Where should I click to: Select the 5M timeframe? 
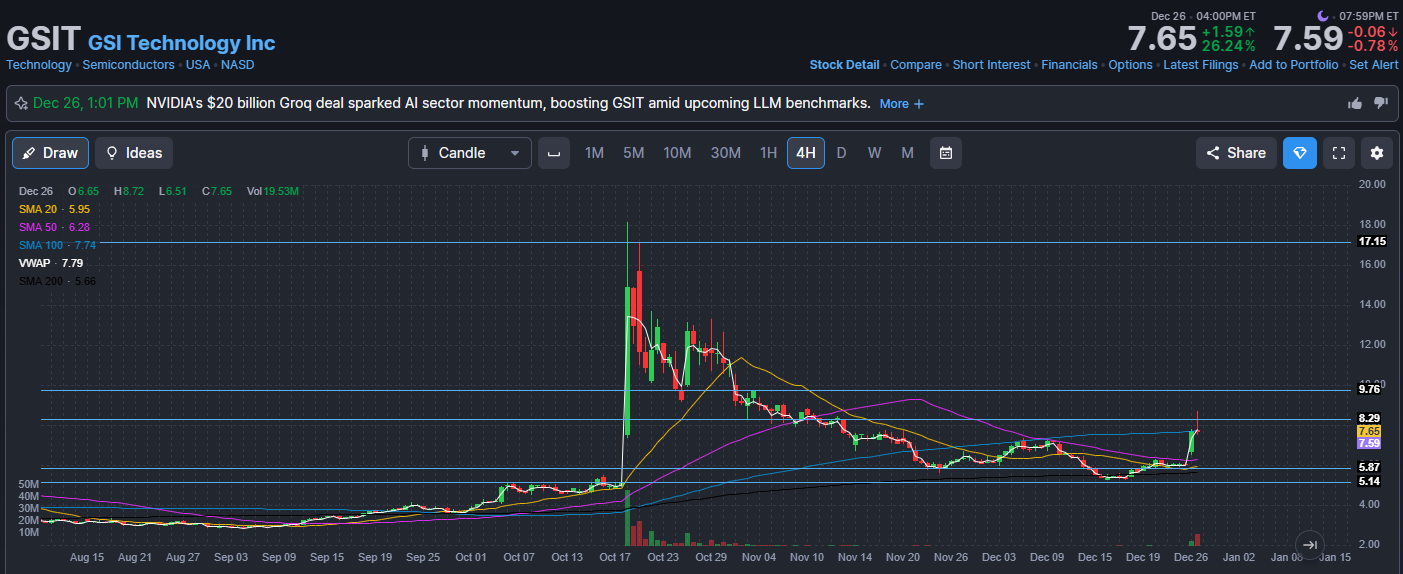[x=633, y=153]
